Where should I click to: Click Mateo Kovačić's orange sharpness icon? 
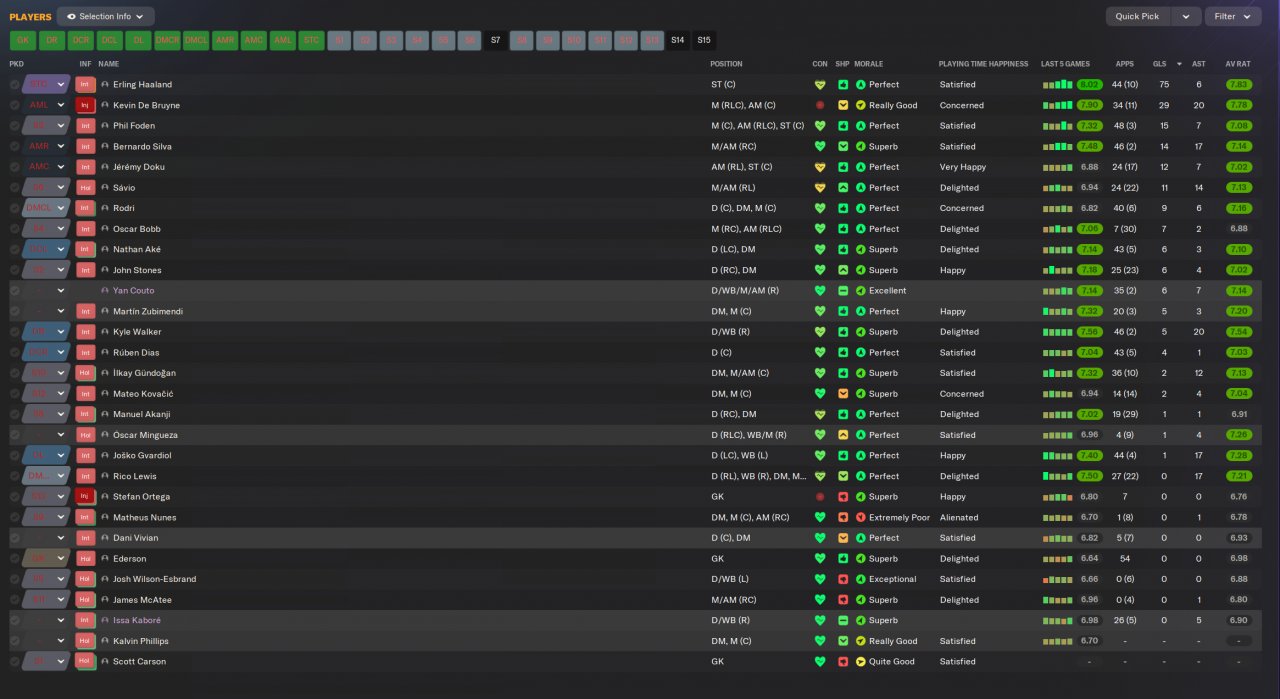[x=843, y=393]
